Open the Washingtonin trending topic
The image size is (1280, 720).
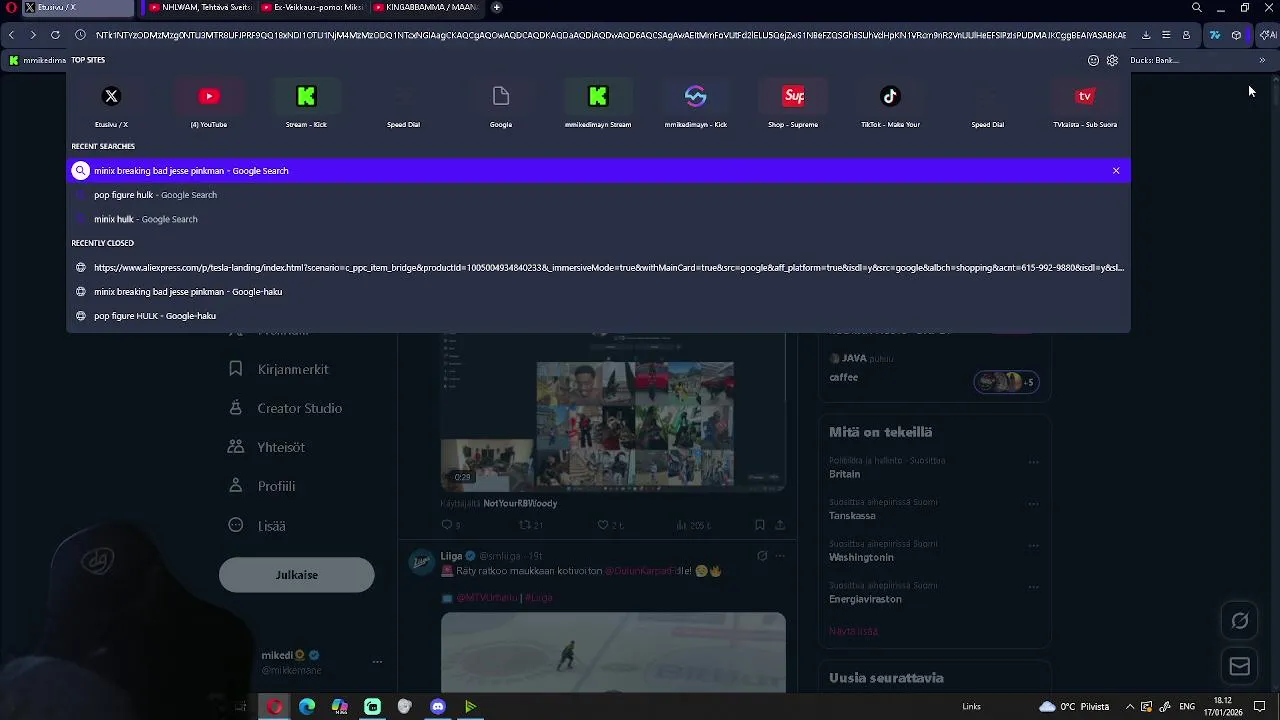point(861,557)
